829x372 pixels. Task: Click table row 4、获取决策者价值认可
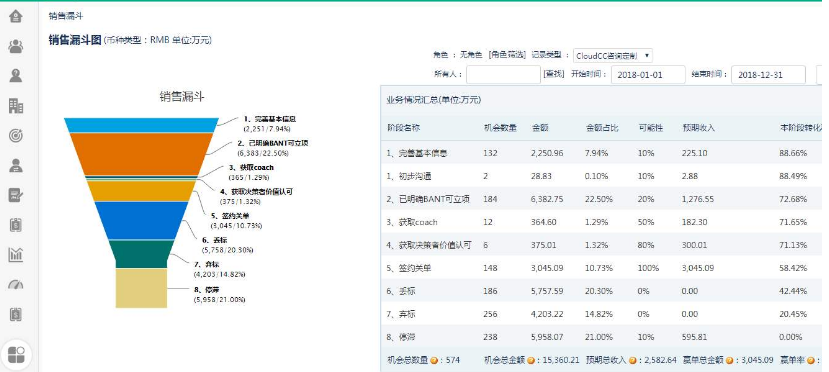(x=601, y=245)
